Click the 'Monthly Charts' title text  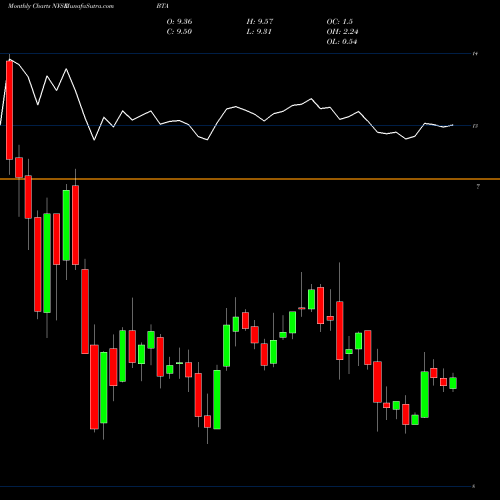pyautogui.click(x=29, y=6)
